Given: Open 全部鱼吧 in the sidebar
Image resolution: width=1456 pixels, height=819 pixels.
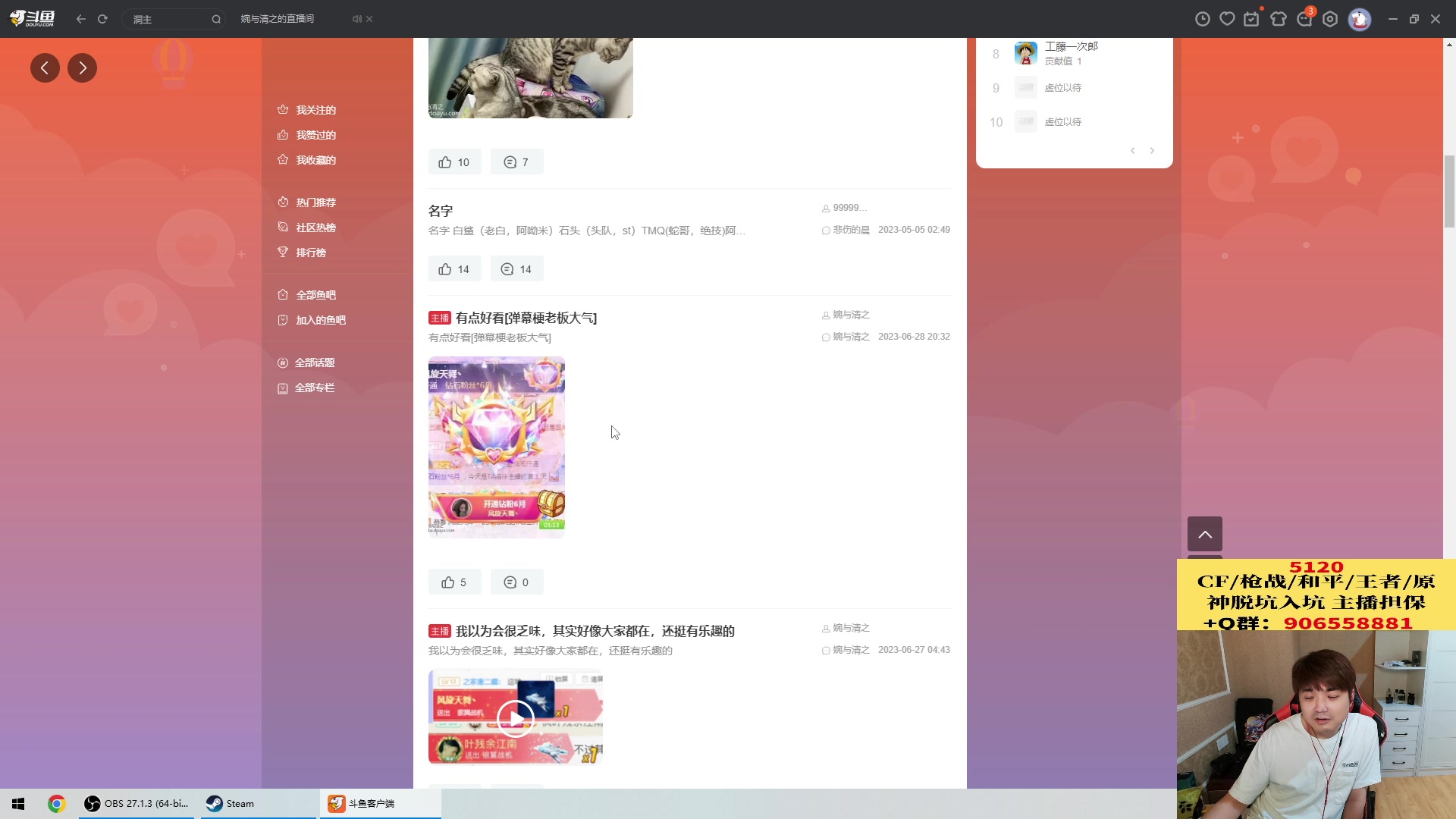Looking at the screenshot, I should [x=307, y=295].
